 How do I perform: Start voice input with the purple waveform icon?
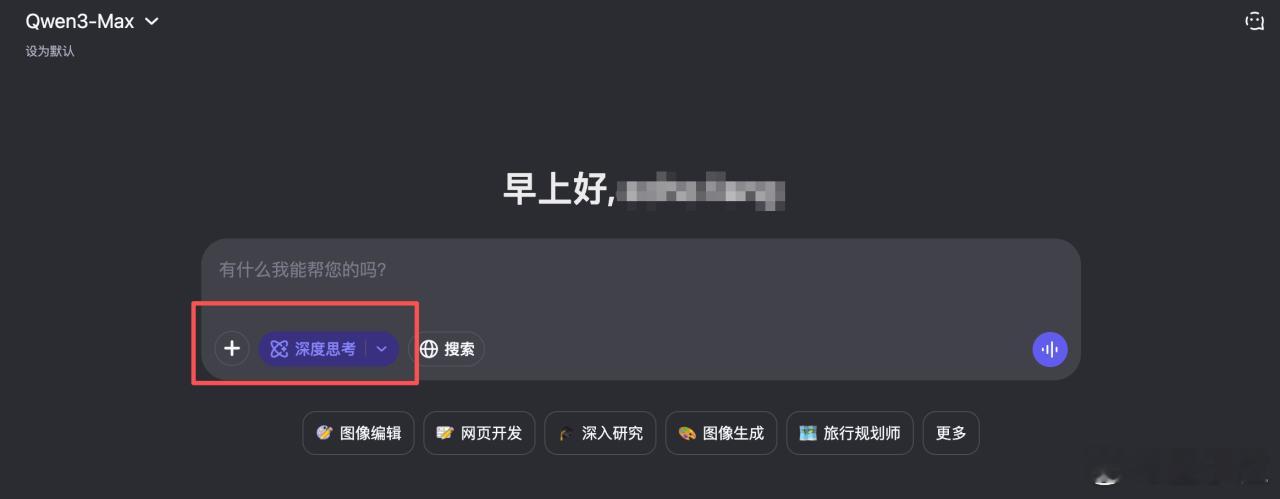[x=1050, y=349]
